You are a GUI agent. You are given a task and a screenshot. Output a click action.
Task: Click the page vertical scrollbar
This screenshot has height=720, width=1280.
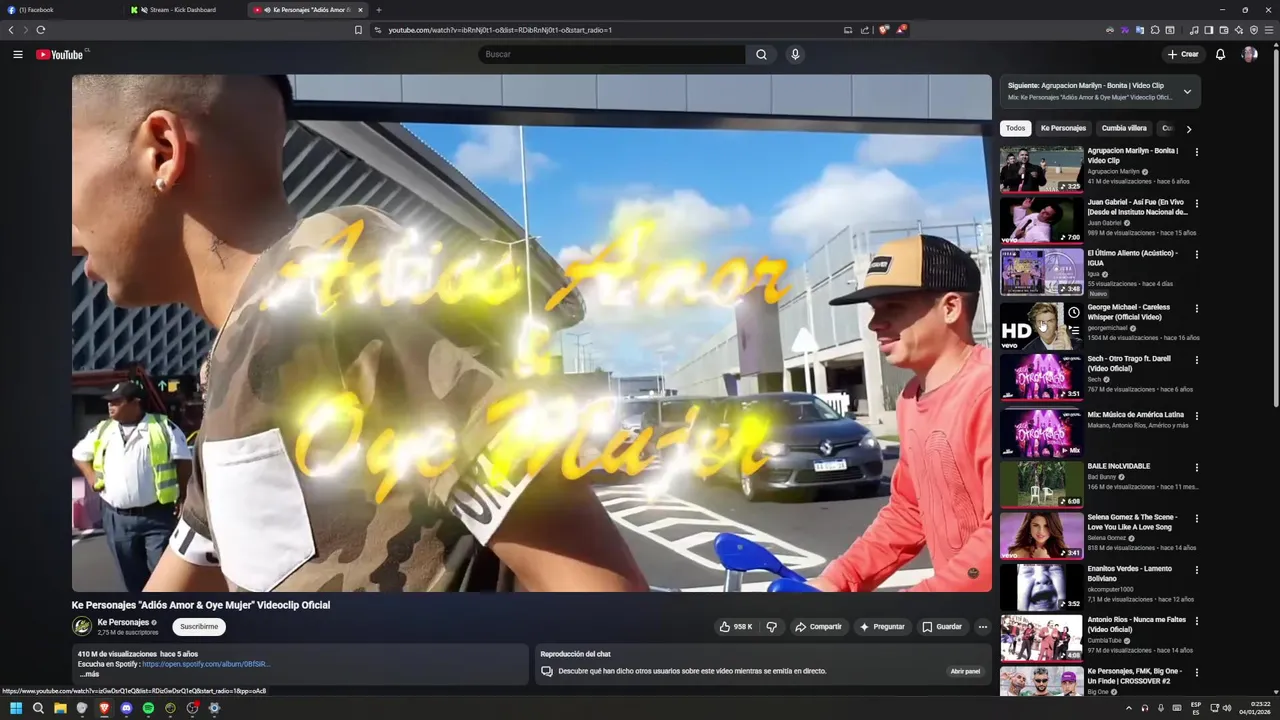tap(1276, 230)
